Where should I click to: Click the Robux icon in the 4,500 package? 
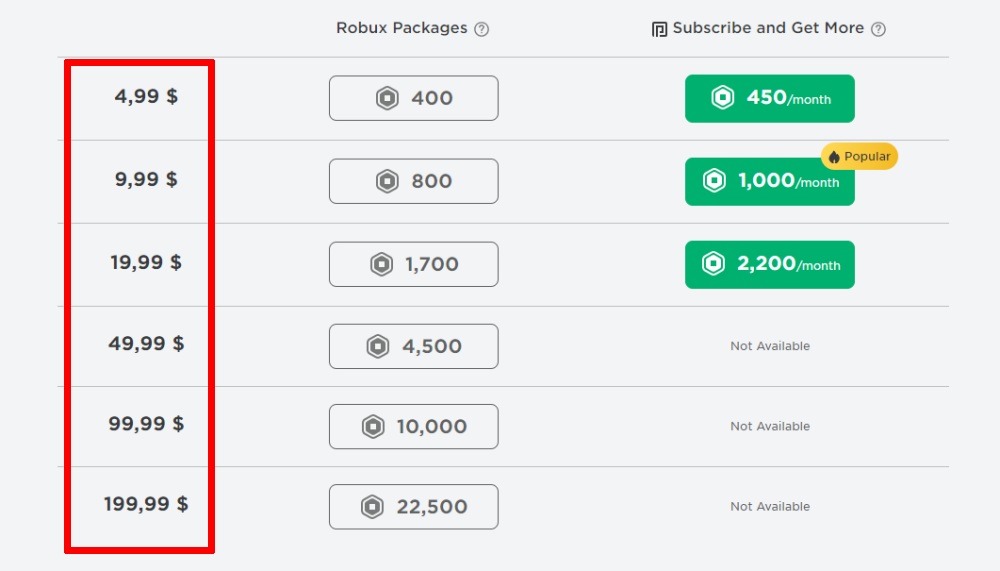pos(378,346)
